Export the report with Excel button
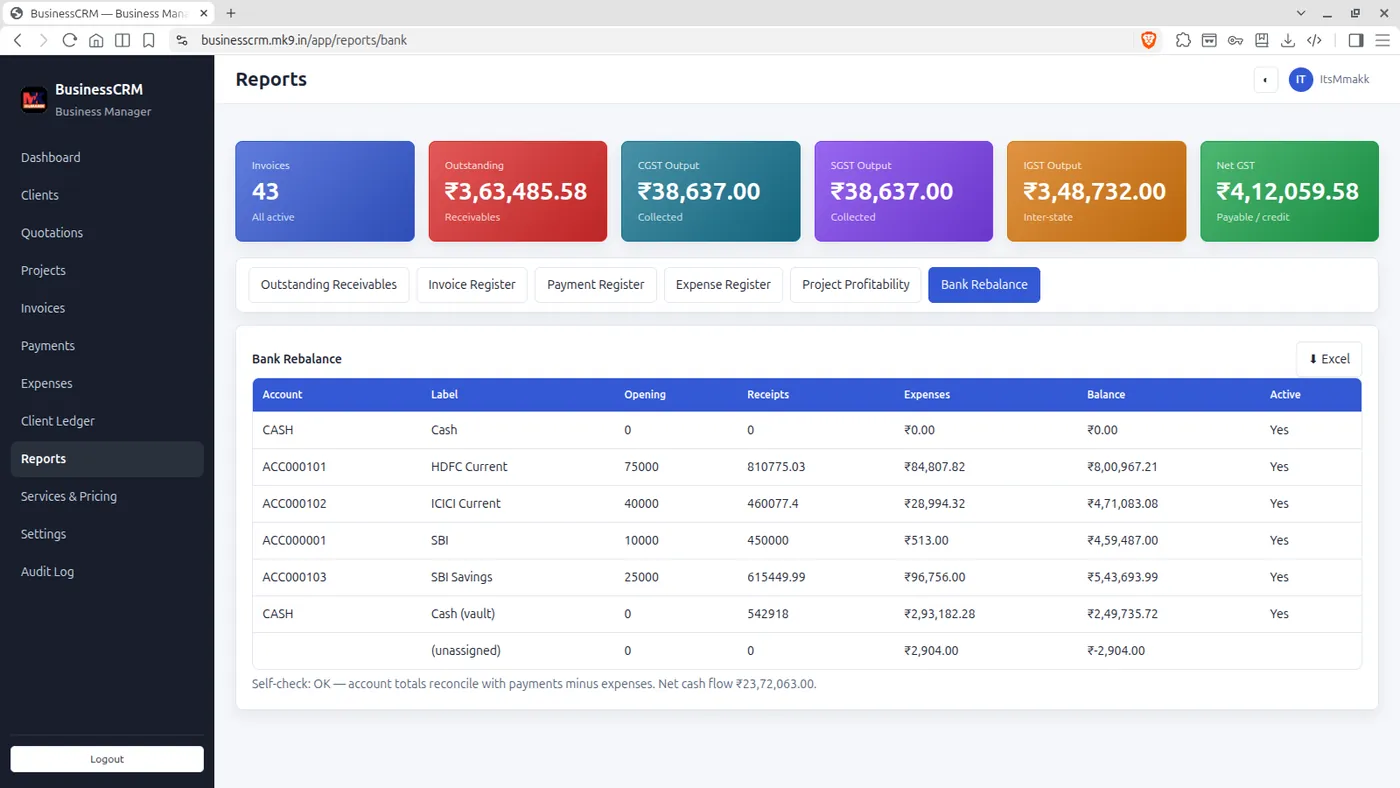This screenshot has height=788, width=1400. 1329,359
